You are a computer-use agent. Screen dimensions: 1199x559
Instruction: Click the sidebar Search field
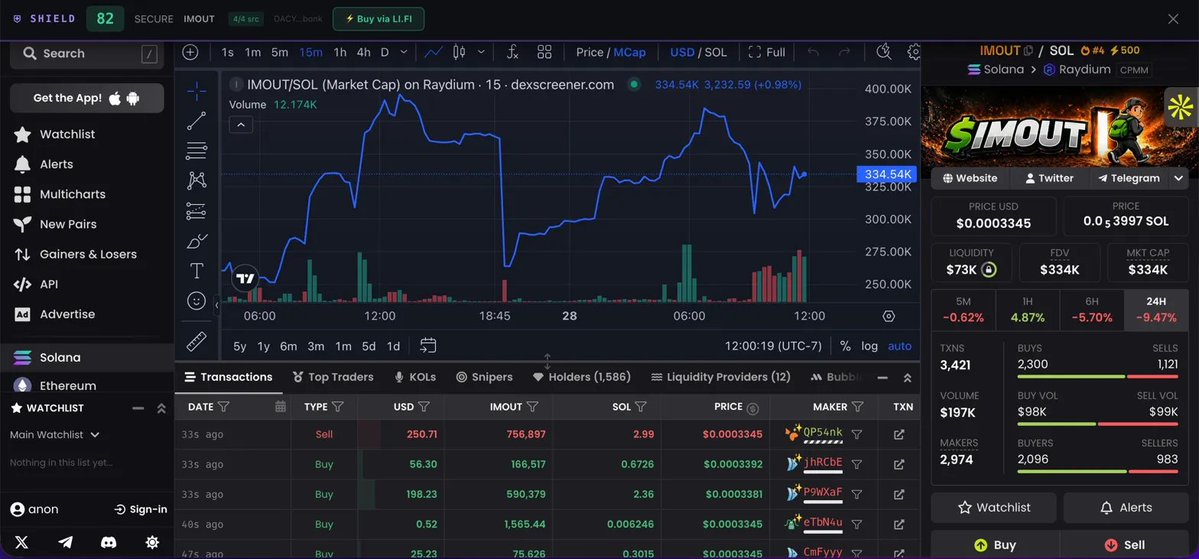86,54
